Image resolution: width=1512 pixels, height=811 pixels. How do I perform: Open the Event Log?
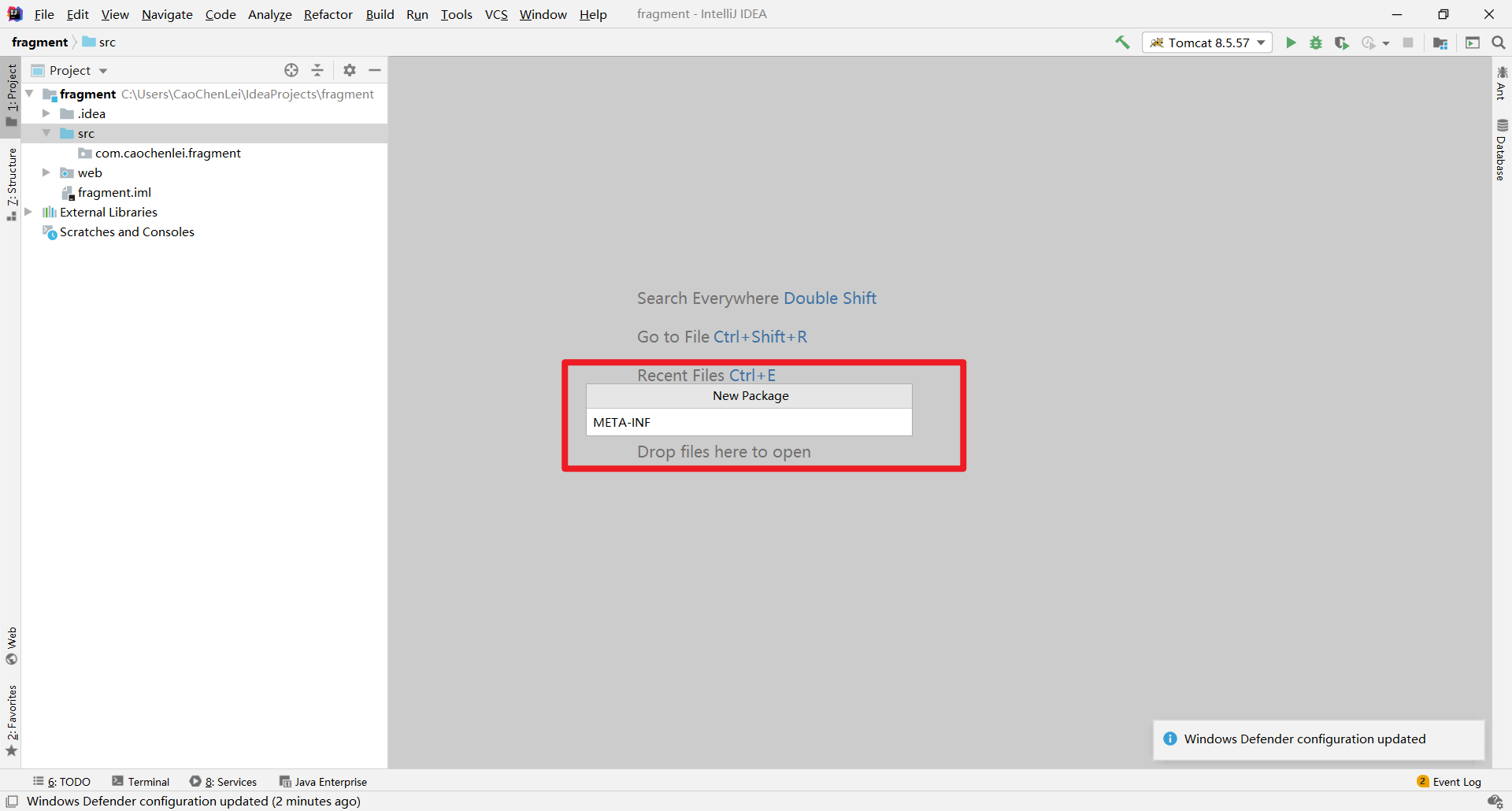coord(1449,781)
